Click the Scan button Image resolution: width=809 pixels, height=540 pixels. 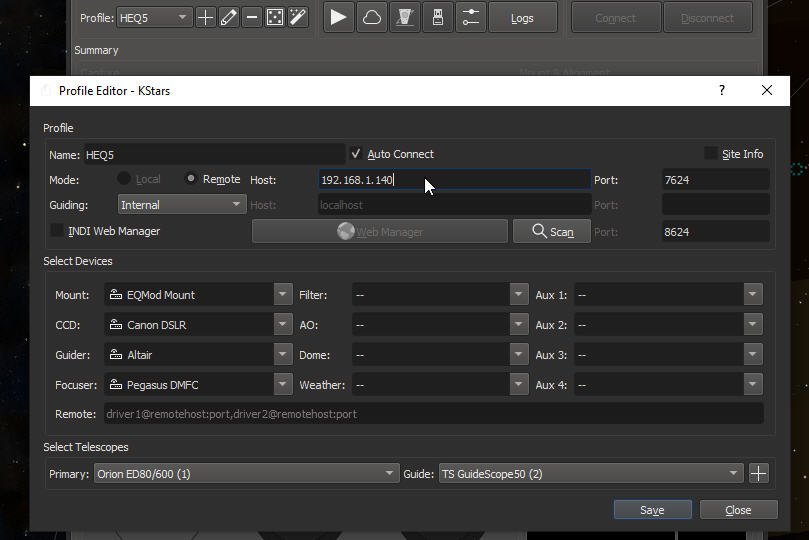click(x=552, y=232)
